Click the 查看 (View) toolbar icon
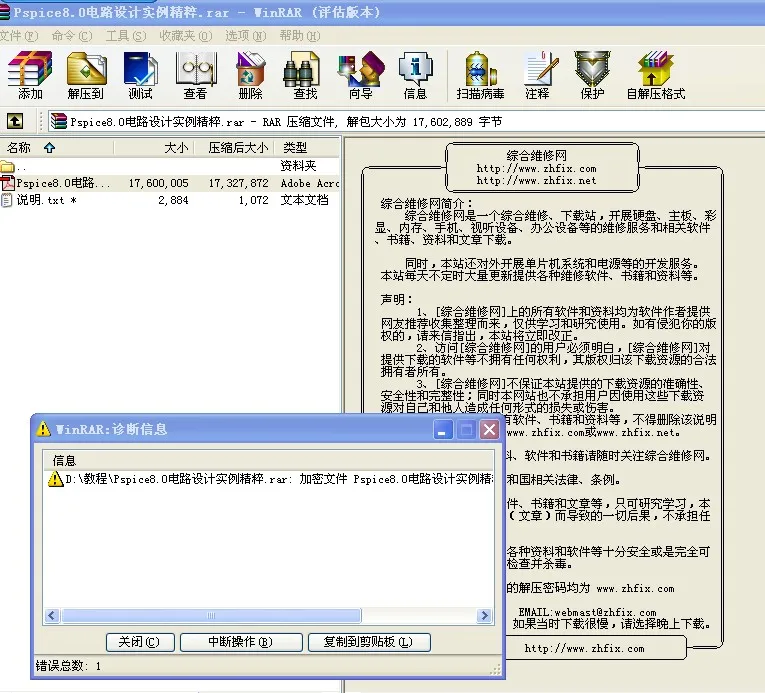 pyautogui.click(x=196, y=75)
